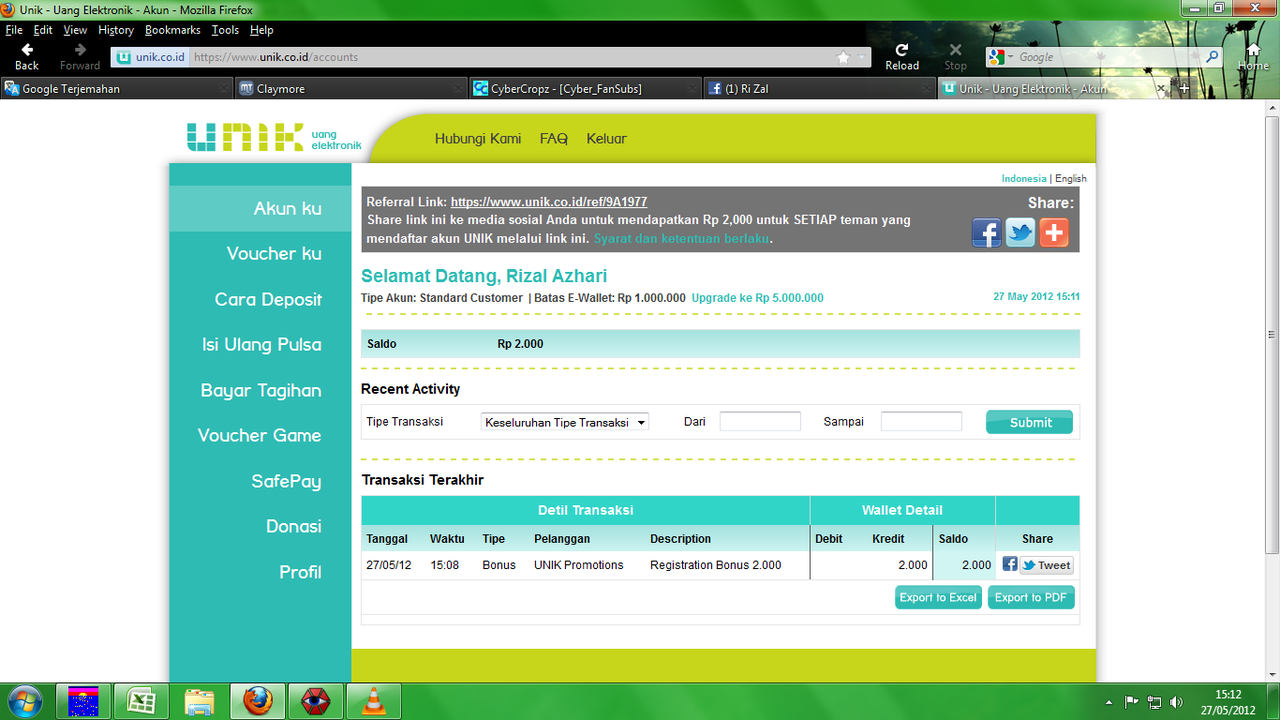
Task: Click Export to PDF button
Action: click(x=1031, y=597)
